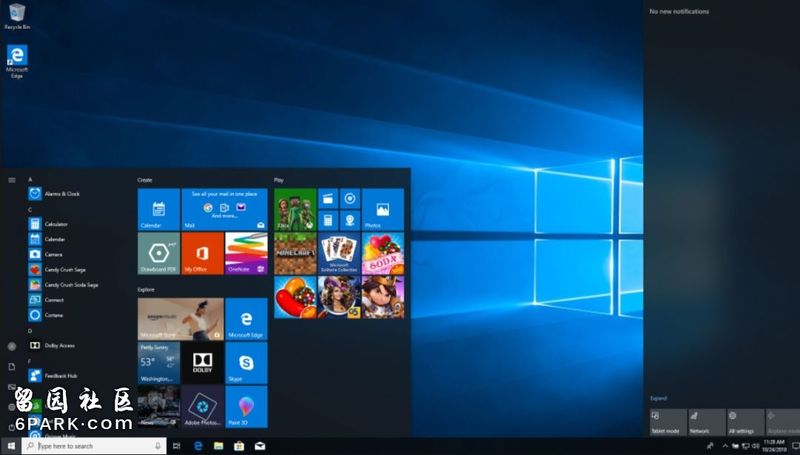This screenshot has height=455, width=800.
Task: Open the Microsoft Edge desktop shortcut
Action: pos(17,61)
